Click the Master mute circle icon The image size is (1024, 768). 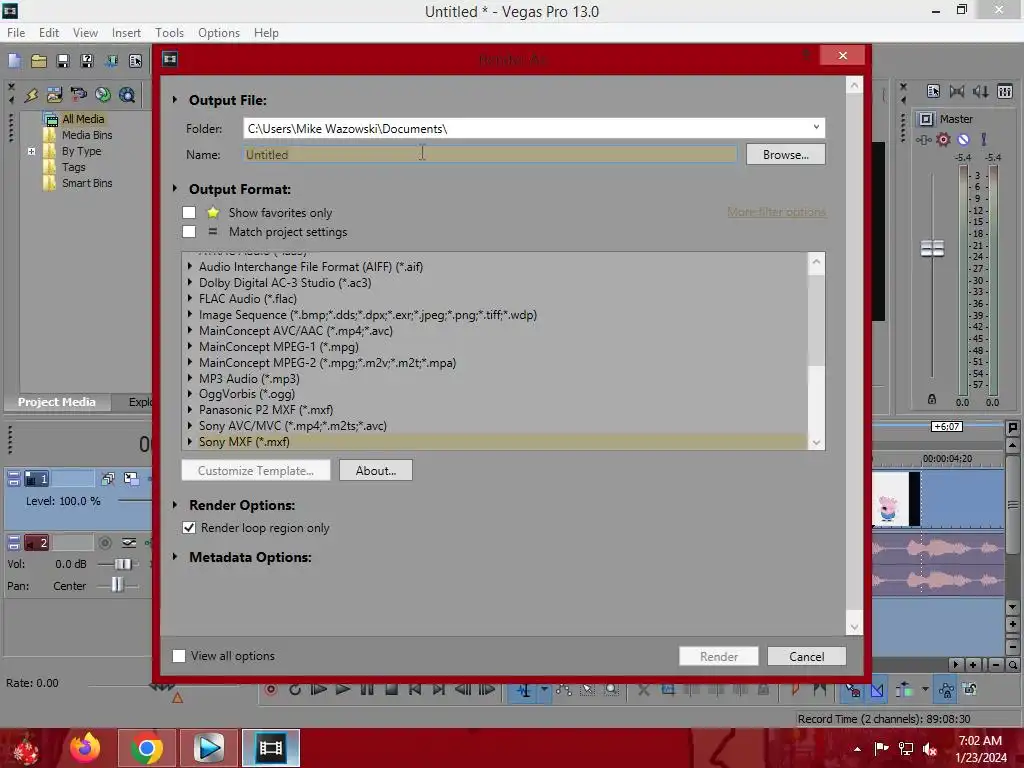(x=963, y=139)
